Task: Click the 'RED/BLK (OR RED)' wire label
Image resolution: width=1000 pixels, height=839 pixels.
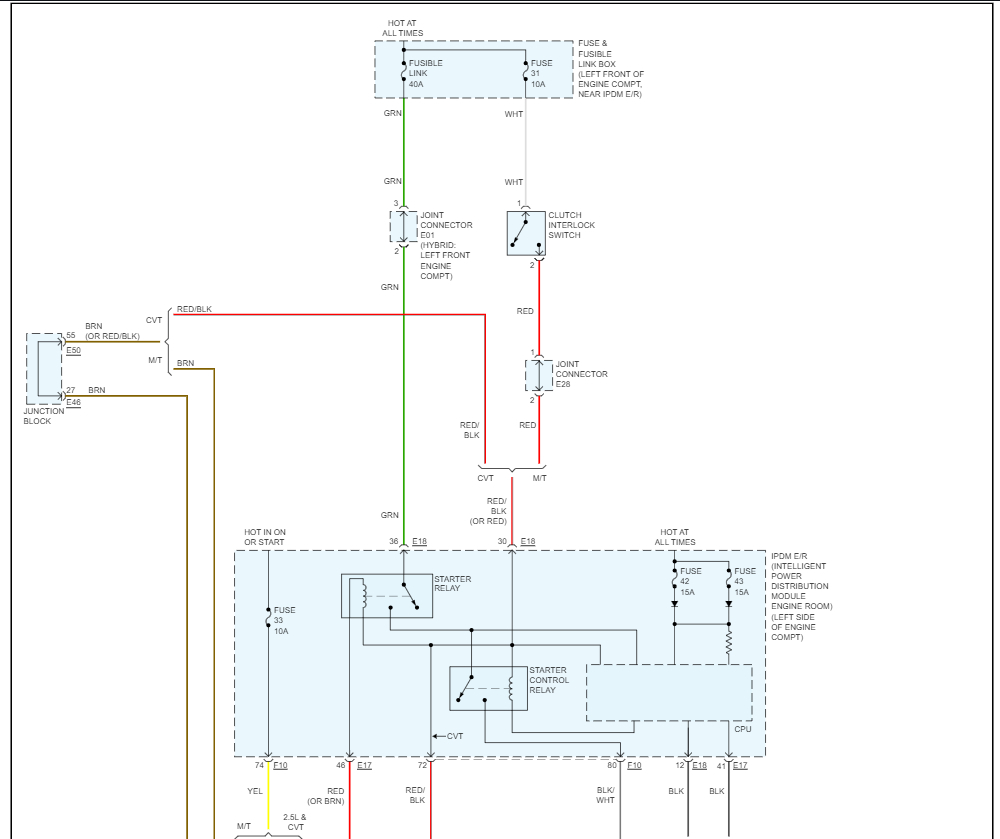Action: coord(489,511)
